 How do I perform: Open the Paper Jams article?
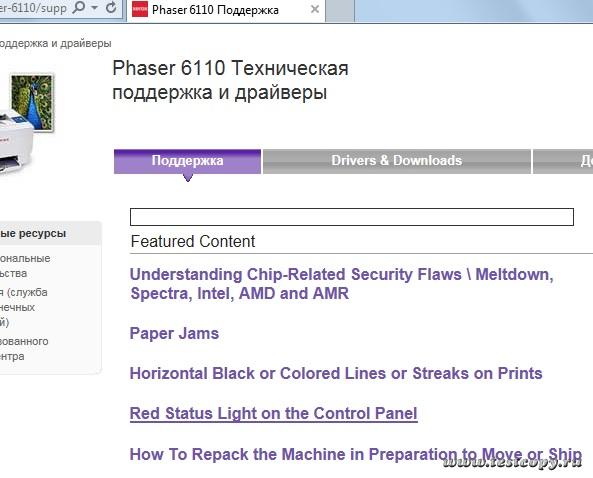[174, 334]
